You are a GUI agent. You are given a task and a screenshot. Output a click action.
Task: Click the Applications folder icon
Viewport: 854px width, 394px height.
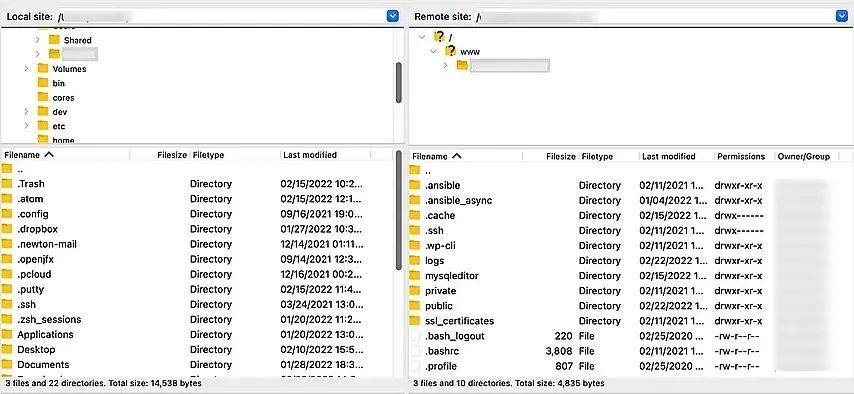tap(7, 335)
